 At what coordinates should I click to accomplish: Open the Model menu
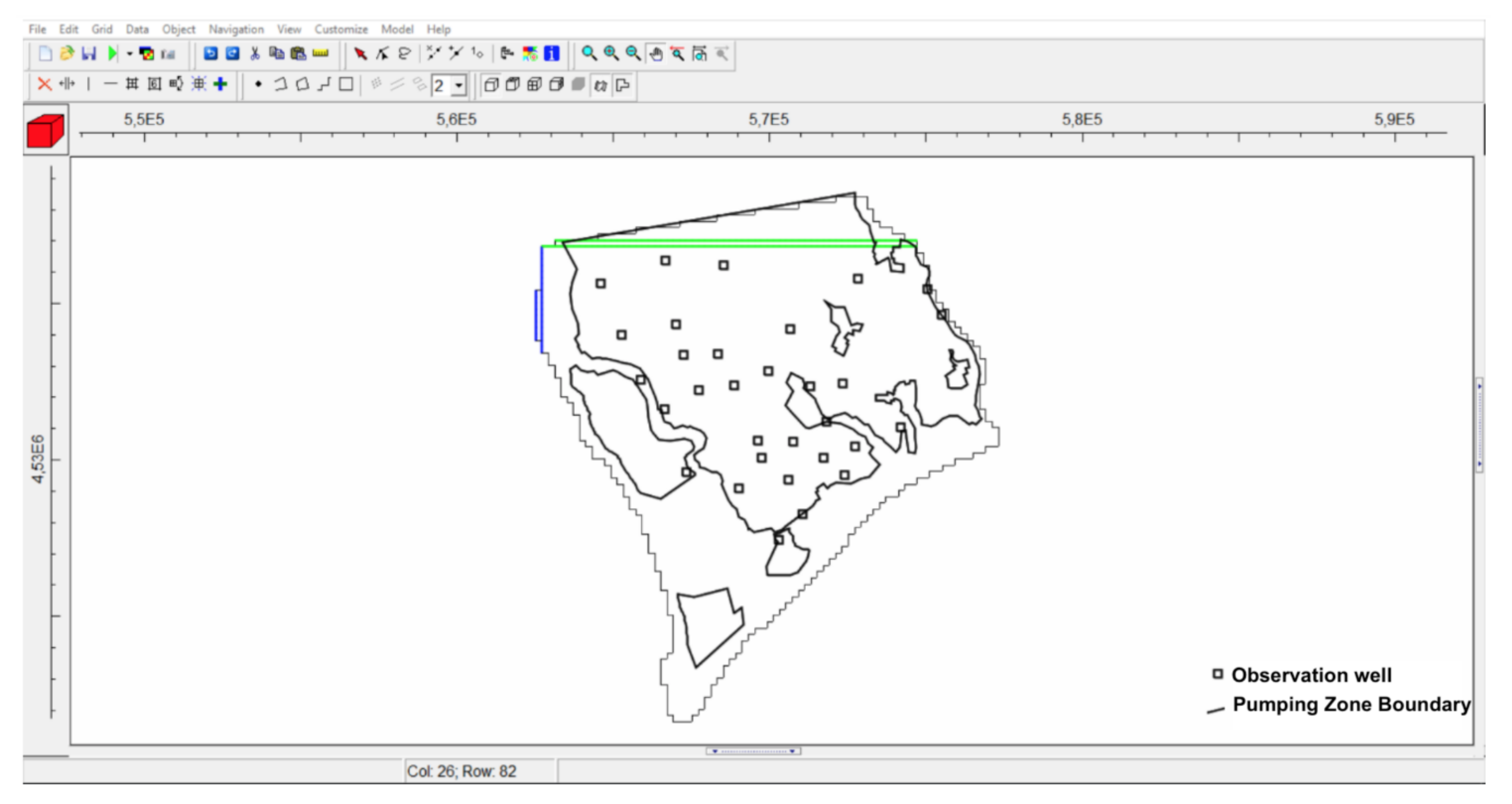(x=397, y=29)
